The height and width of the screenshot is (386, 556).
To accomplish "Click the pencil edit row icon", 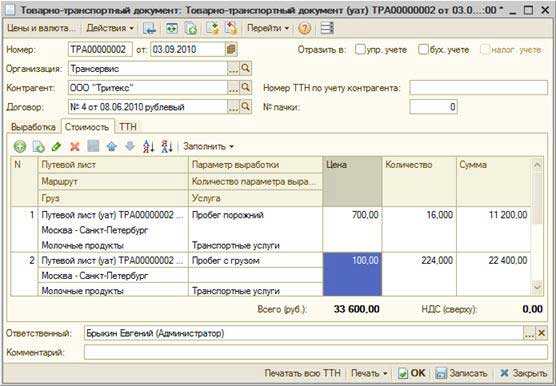I will pos(56,146).
